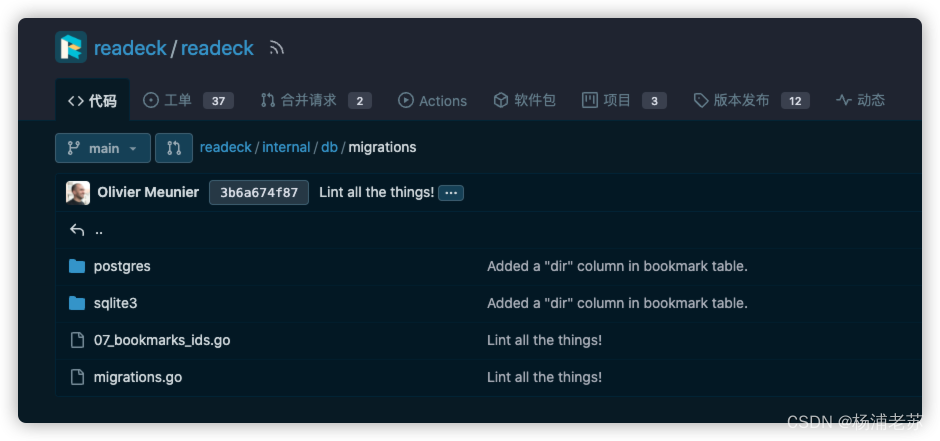The width and height of the screenshot is (940, 441).
Task: Open the RSS feed icon
Action: [276, 48]
